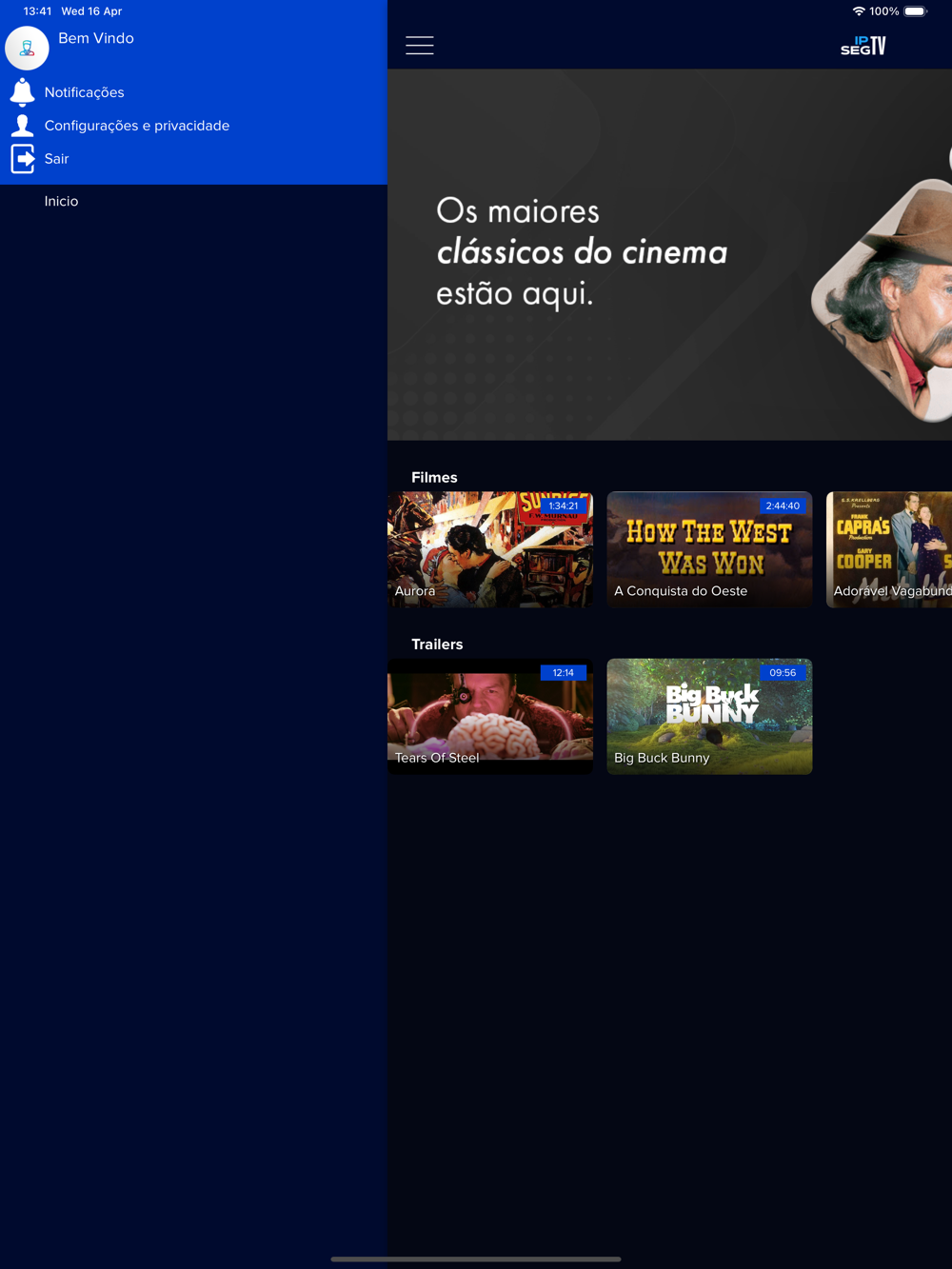Open Configurações e privacidade
Viewport: 952px width, 1269px height.
pos(137,126)
